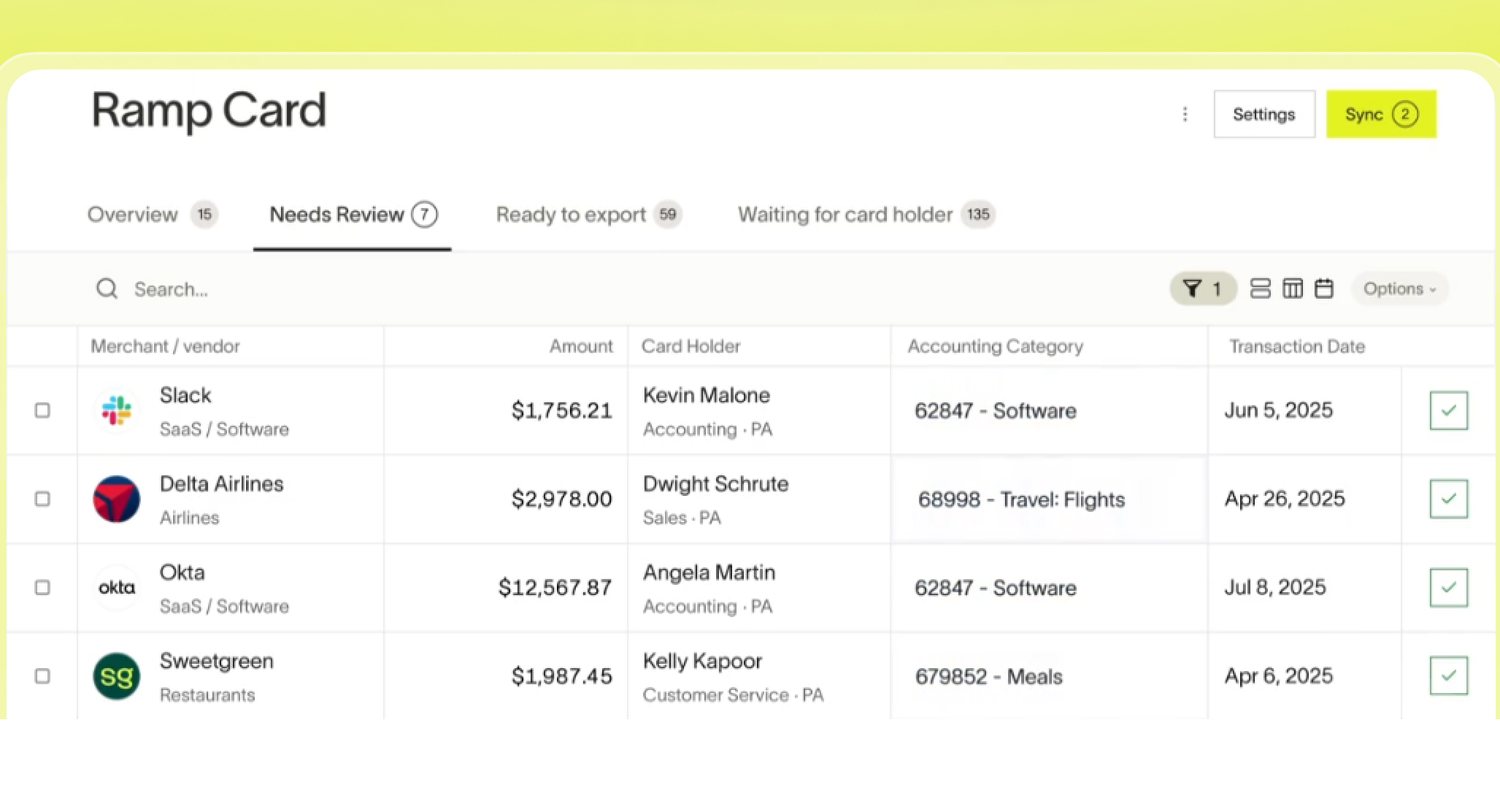Open Okta row's 62847 - Software category field
1500x785 pixels.
pos(1049,588)
